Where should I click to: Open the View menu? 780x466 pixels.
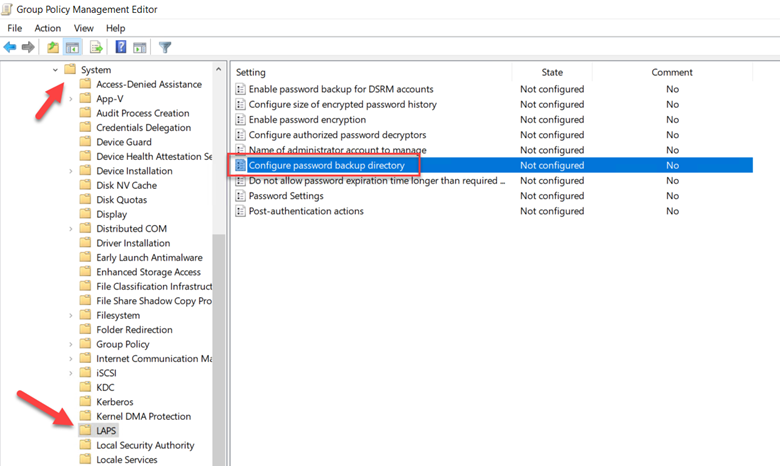[x=84, y=28]
